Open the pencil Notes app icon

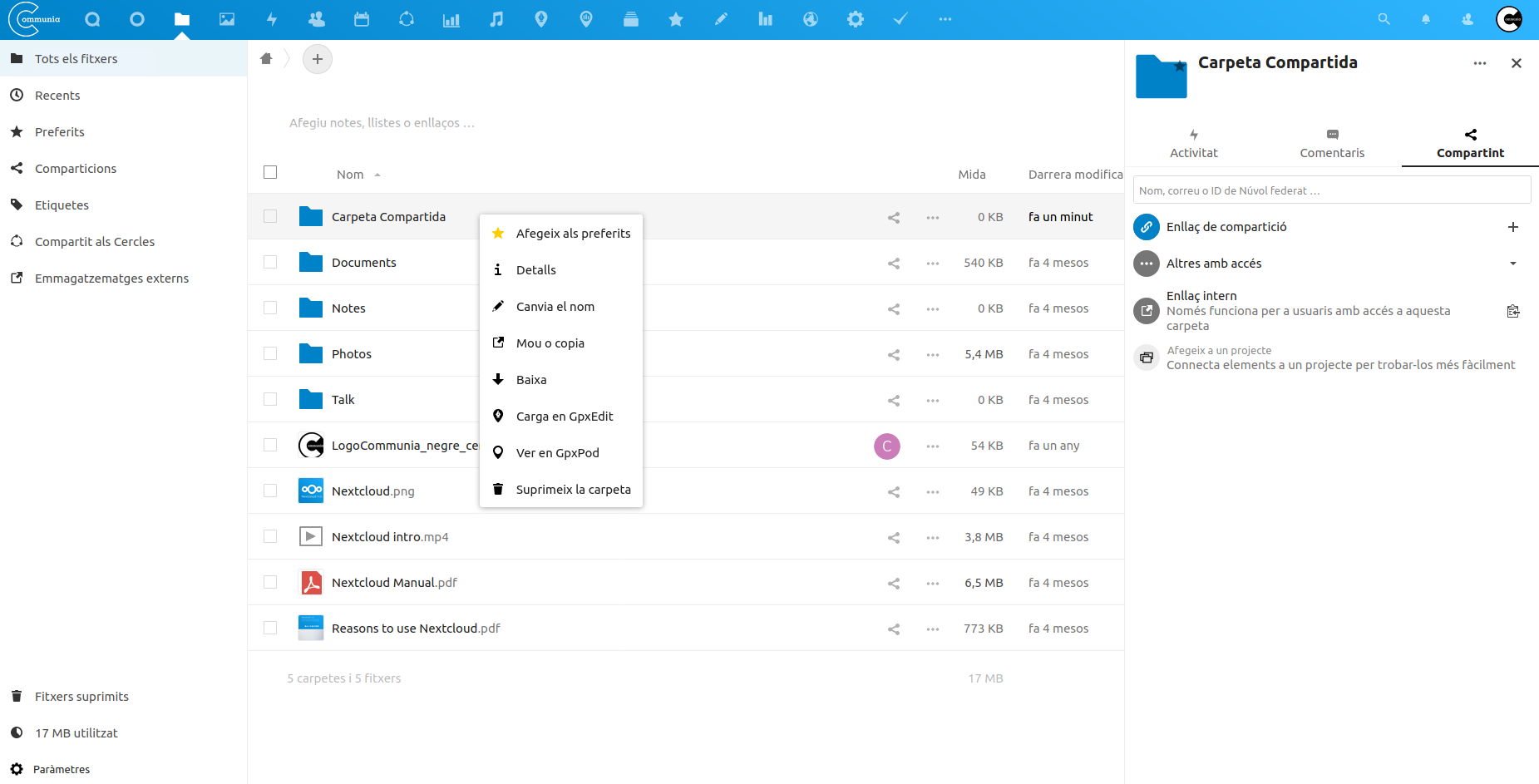click(721, 19)
